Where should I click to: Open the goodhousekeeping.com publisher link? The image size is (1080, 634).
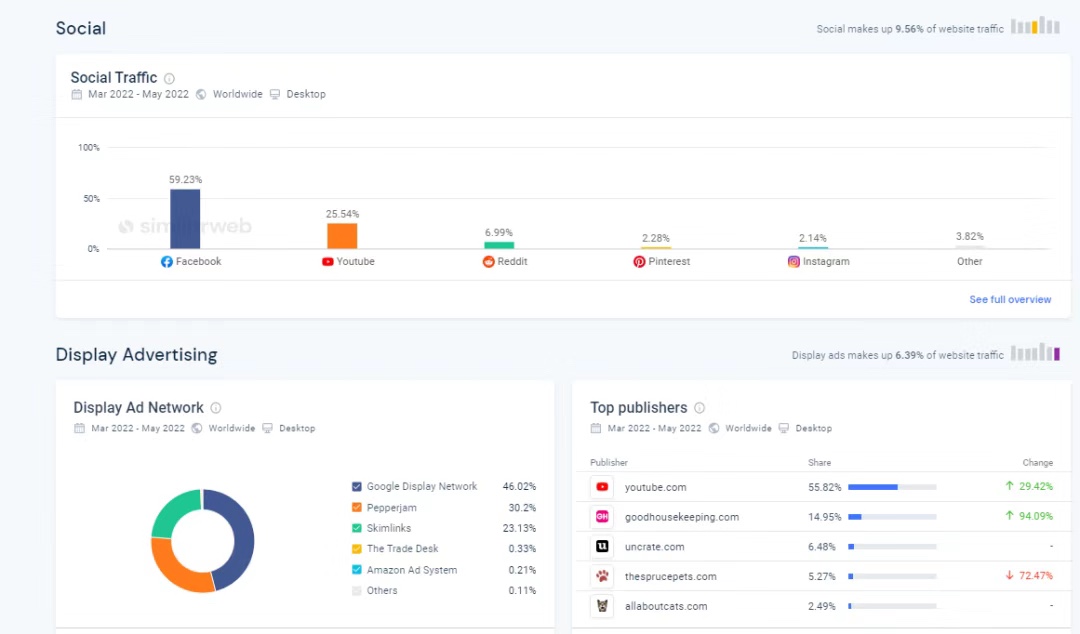[x=681, y=517]
